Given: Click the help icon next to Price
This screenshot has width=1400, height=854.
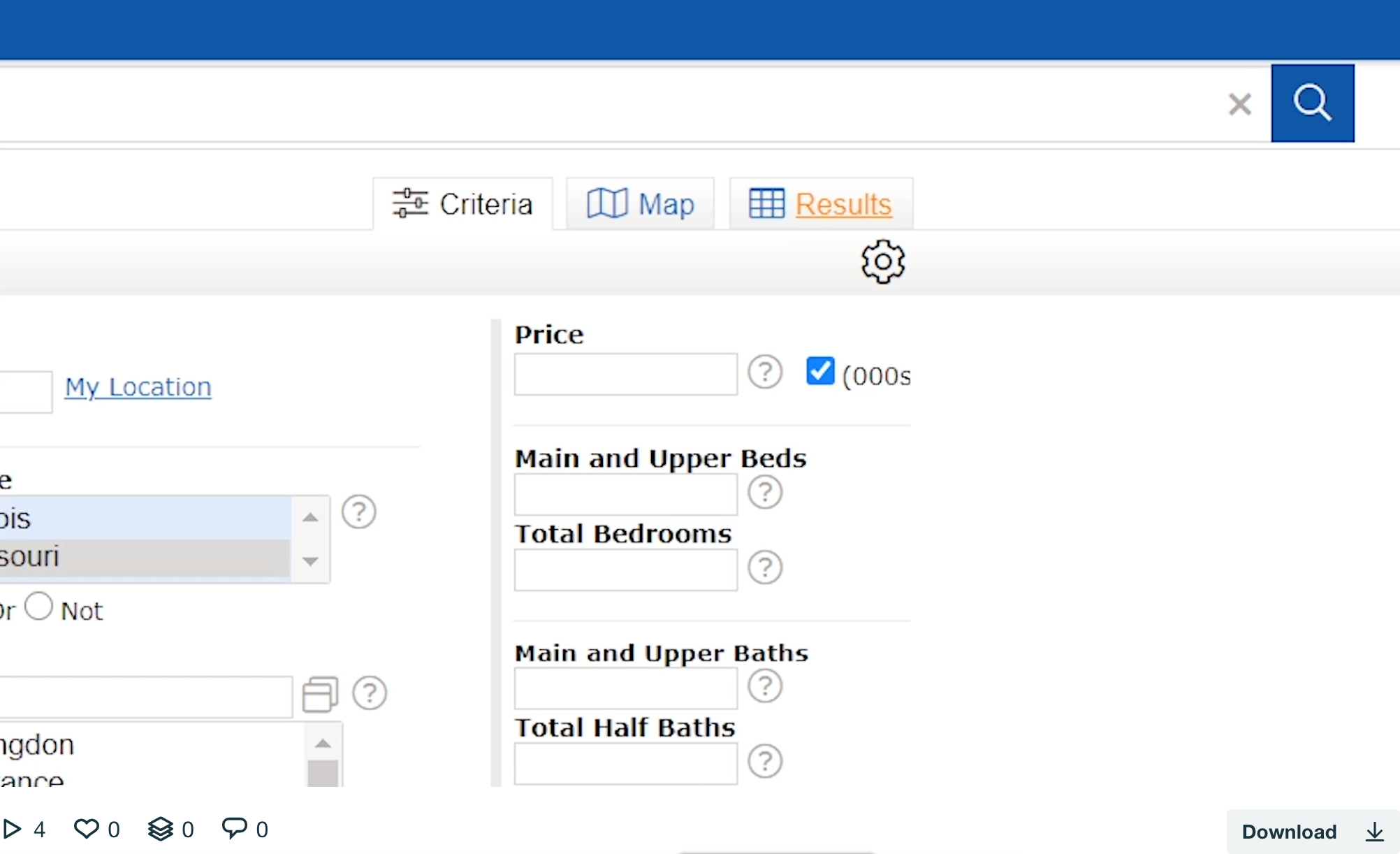Looking at the screenshot, I should click(765, 372).
